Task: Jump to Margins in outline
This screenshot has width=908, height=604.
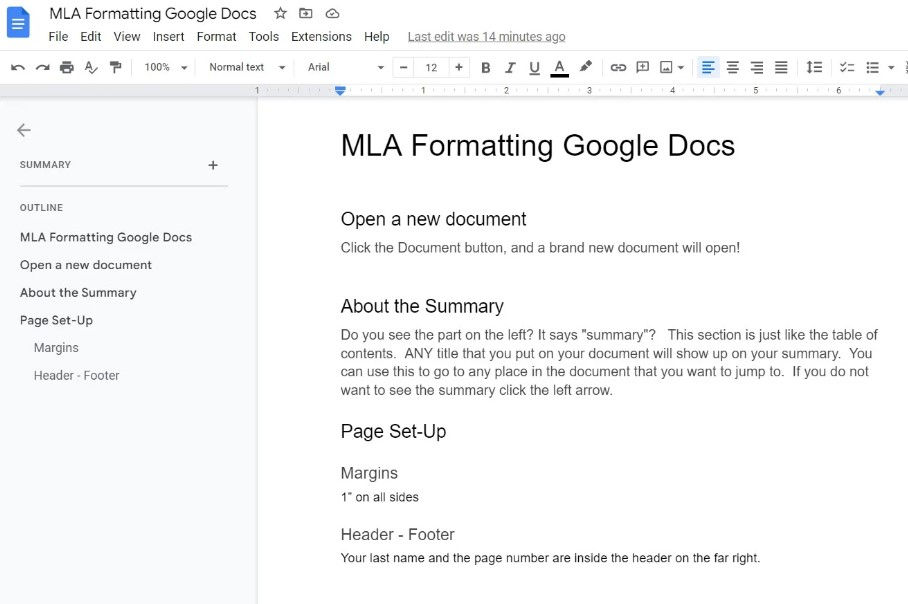Action: pos(56,347)
